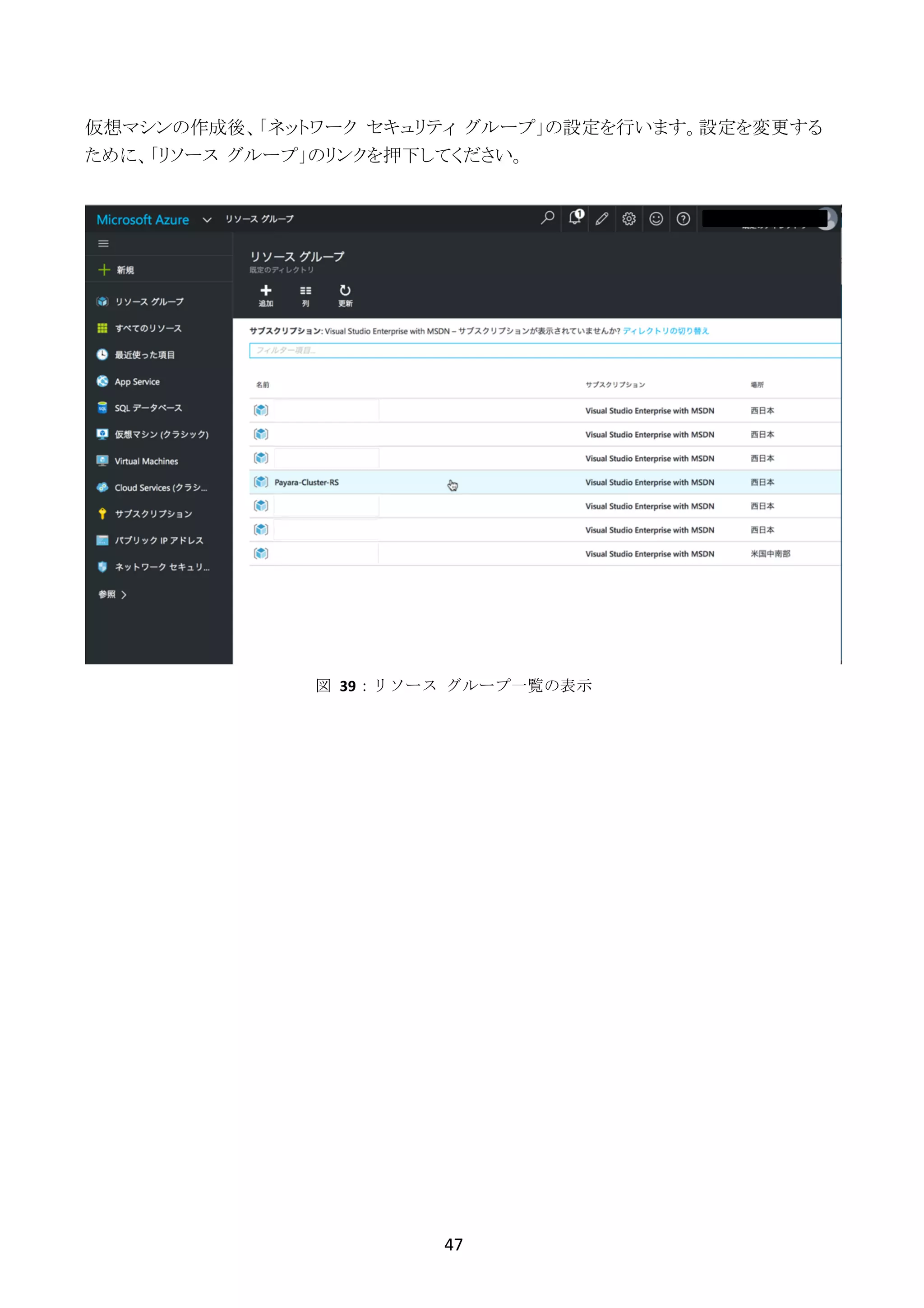The image size is (924, 1308).
Task: Open the portal settings gear icon
Action: 628,219
